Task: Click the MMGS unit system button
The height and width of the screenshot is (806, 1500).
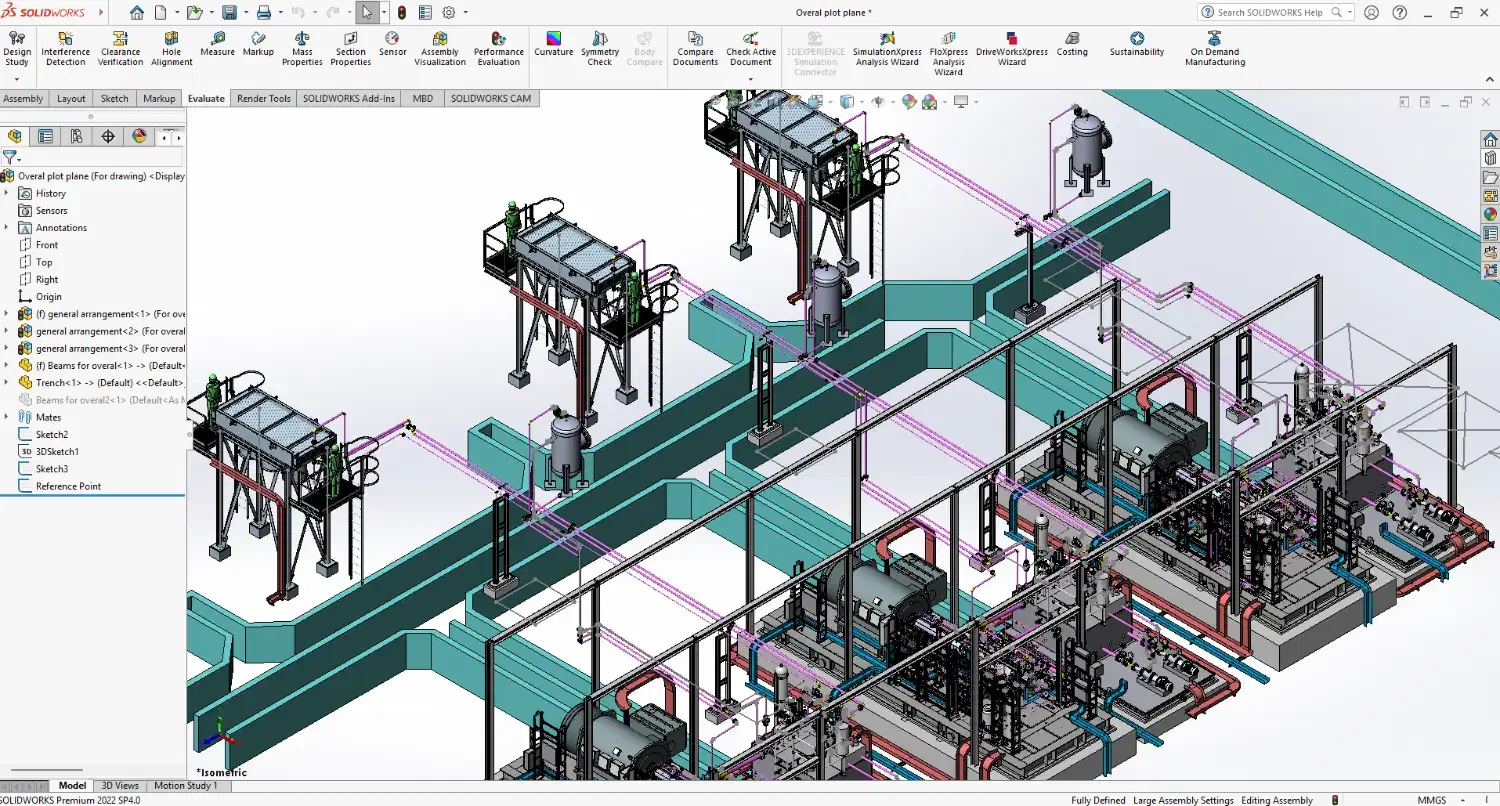Action: pos(1431,800)
